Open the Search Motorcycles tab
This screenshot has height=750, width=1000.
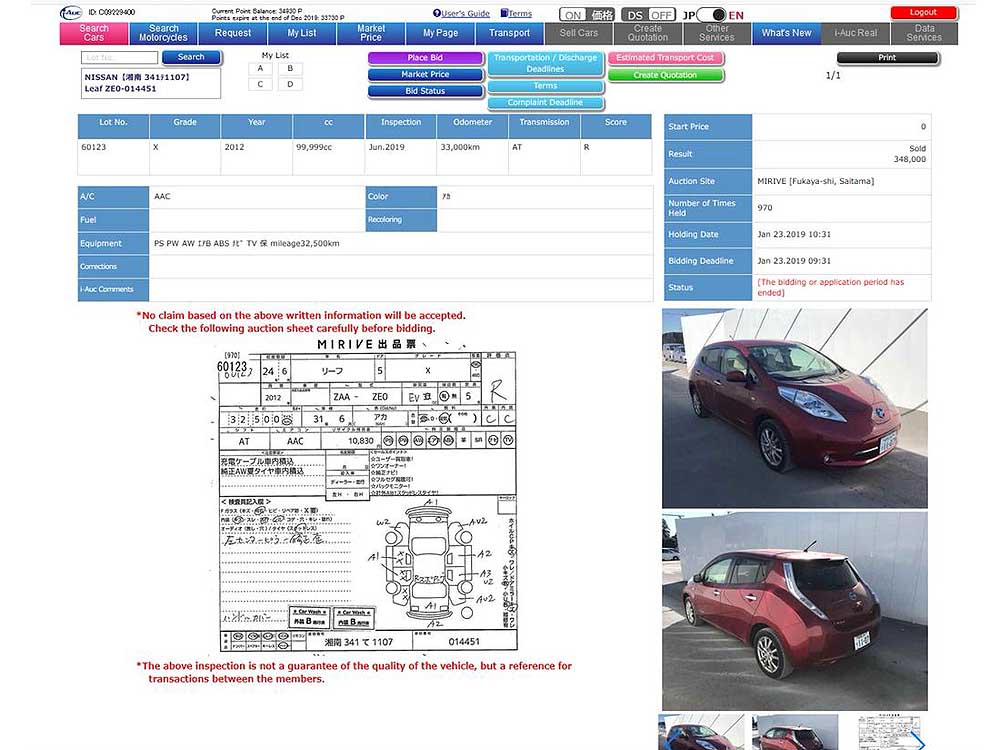[163, 33]
